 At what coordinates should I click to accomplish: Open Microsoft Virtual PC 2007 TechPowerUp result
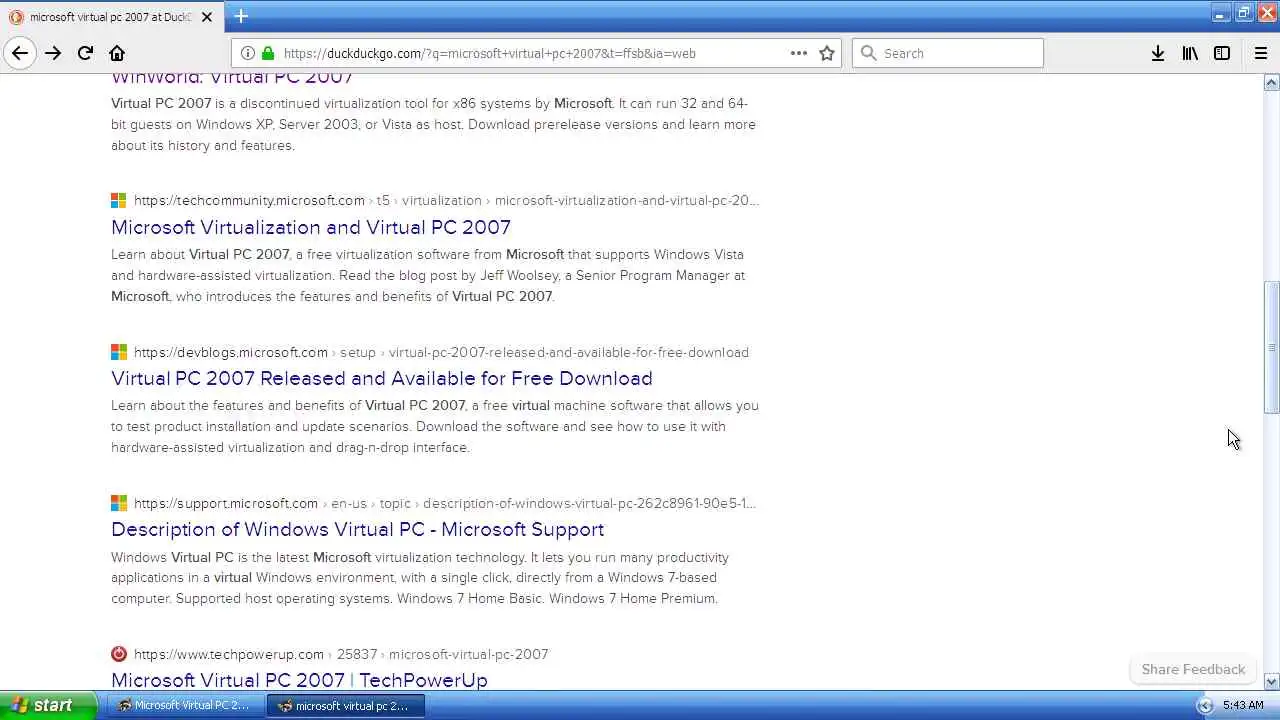coord(299,680)
